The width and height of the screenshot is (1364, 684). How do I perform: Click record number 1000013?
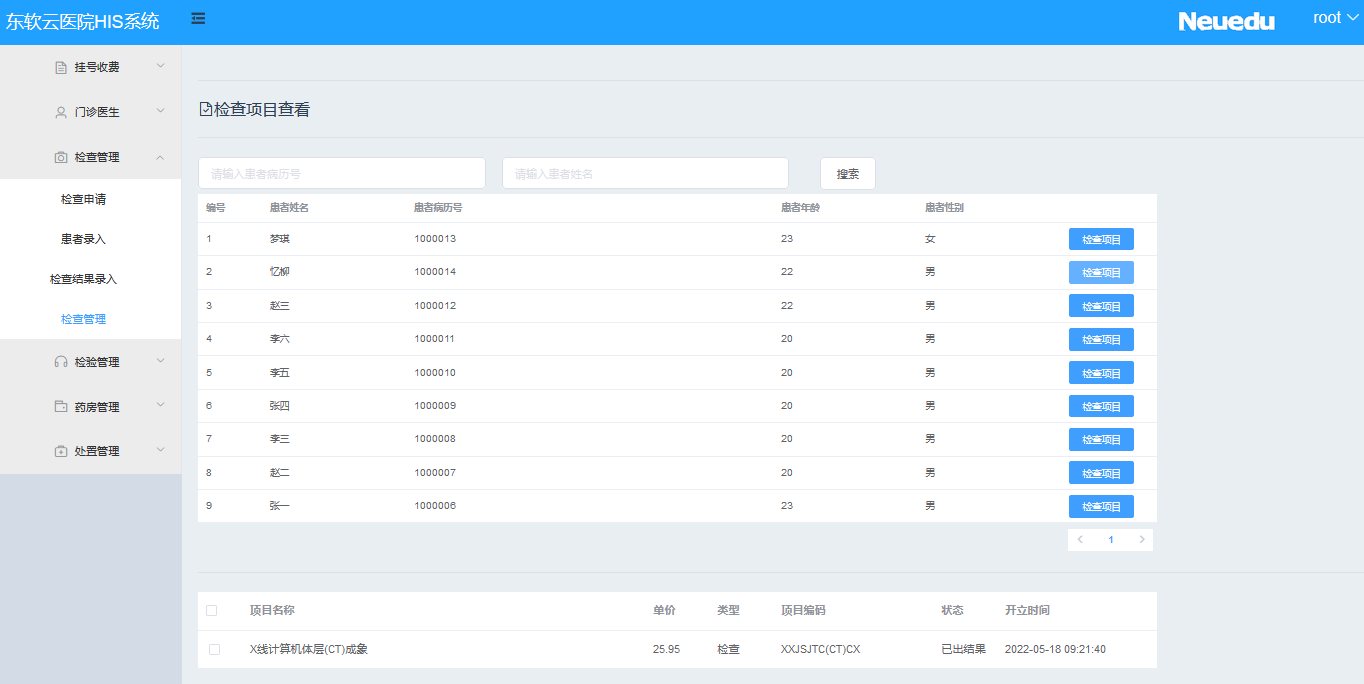click(x=435, y=239)
